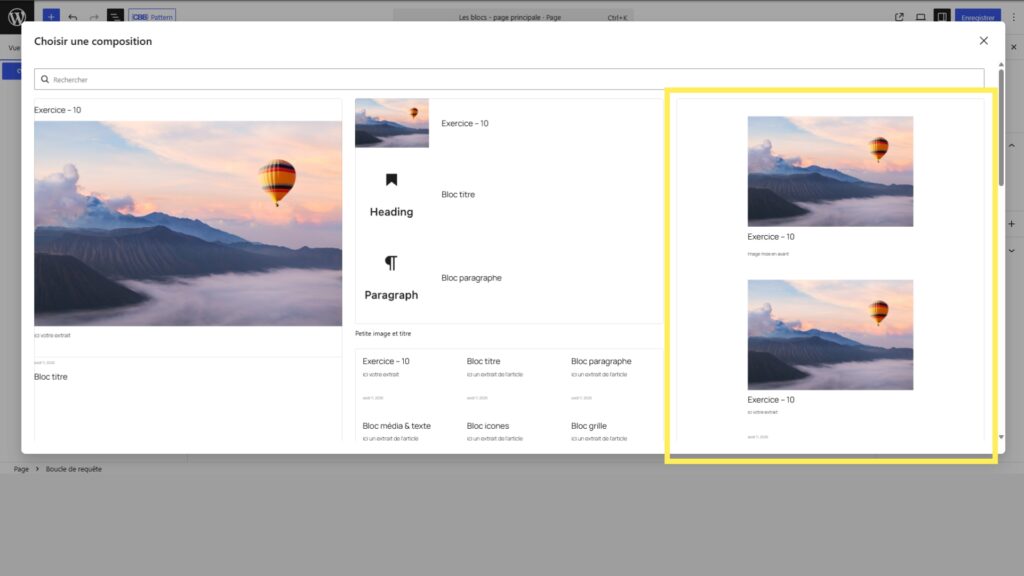Screen dimensions: 1024x576
Task: Click the sidebar plus add icon
Action: [x=1012, y=224]
